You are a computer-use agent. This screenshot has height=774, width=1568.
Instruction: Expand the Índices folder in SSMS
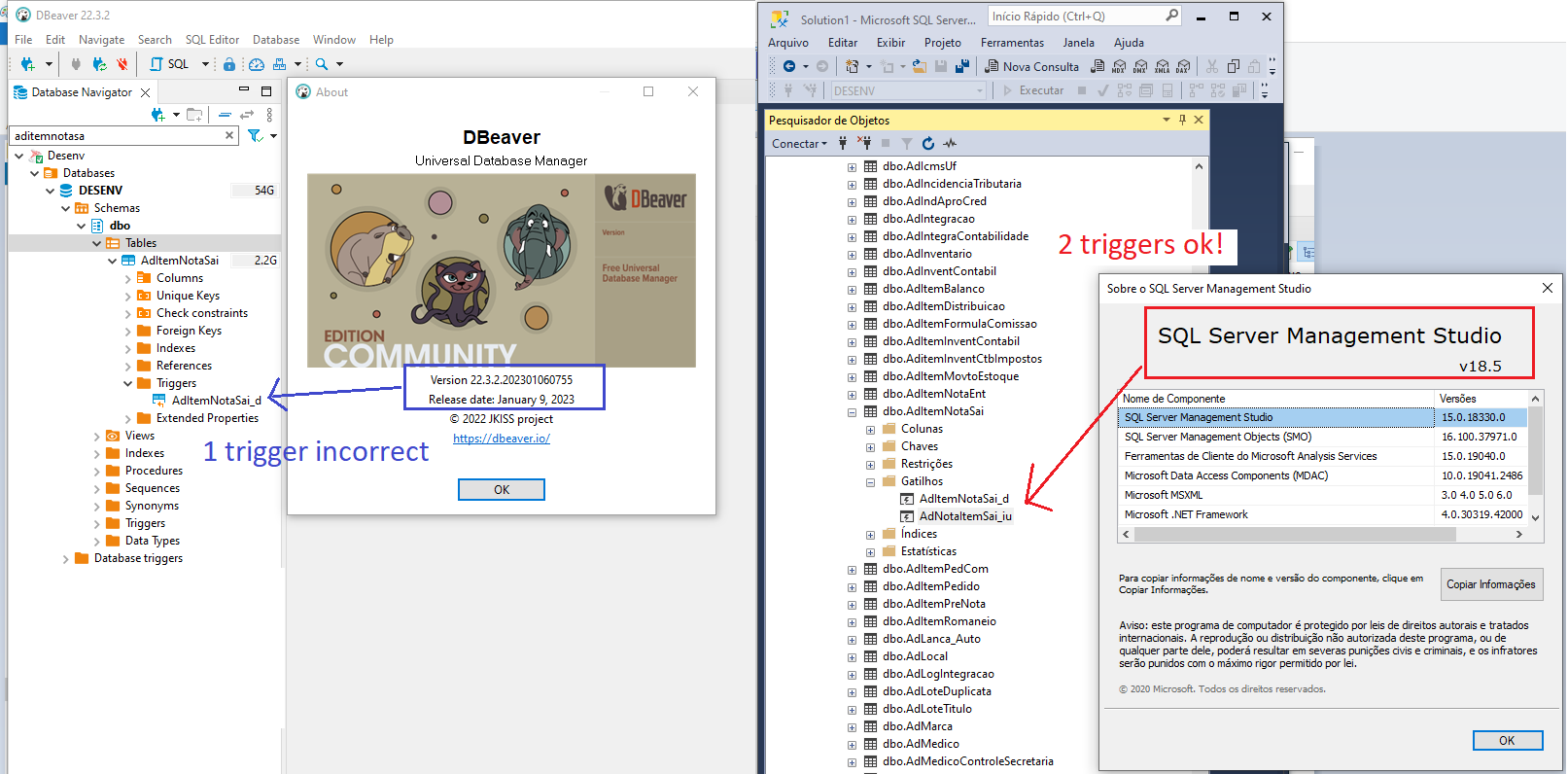(871, 535)
